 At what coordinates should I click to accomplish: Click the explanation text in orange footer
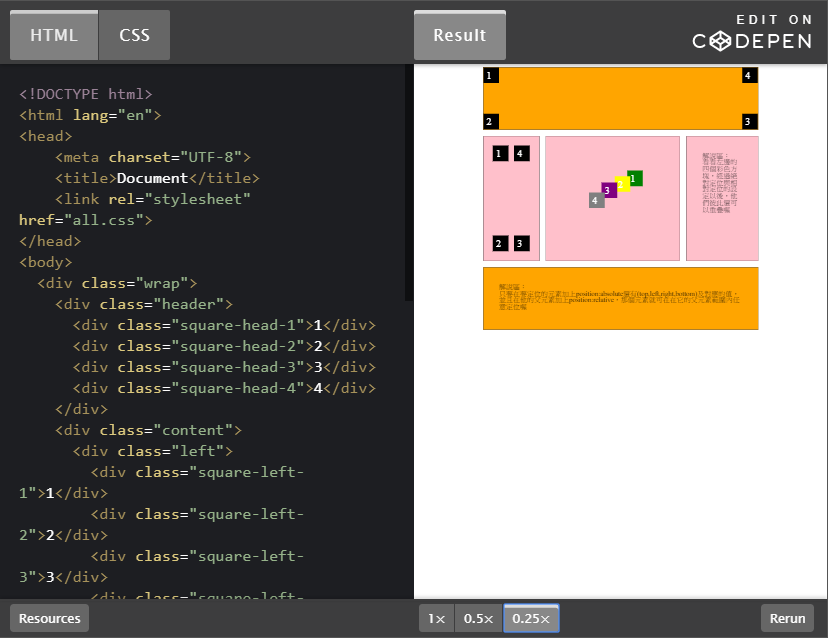coord(619,297)
